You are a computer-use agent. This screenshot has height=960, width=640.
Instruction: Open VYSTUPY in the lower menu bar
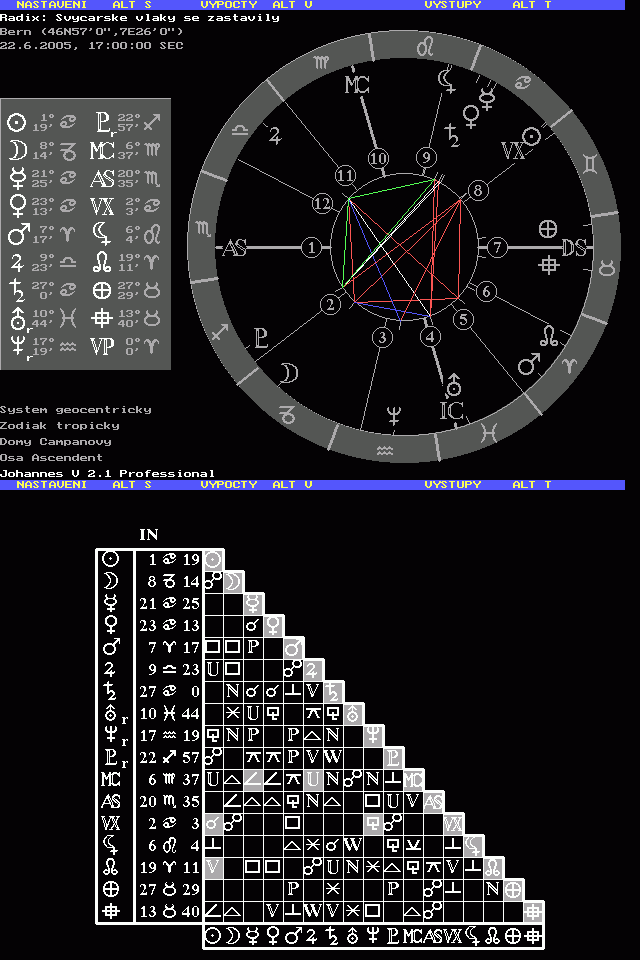tap(452, 484)
